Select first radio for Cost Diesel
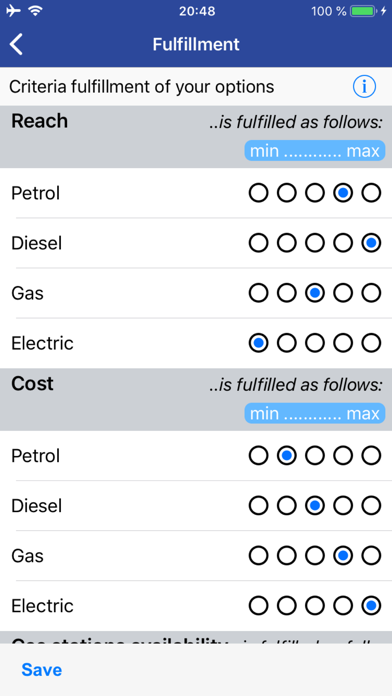This screenshot has height=696, width=392. 258,506
